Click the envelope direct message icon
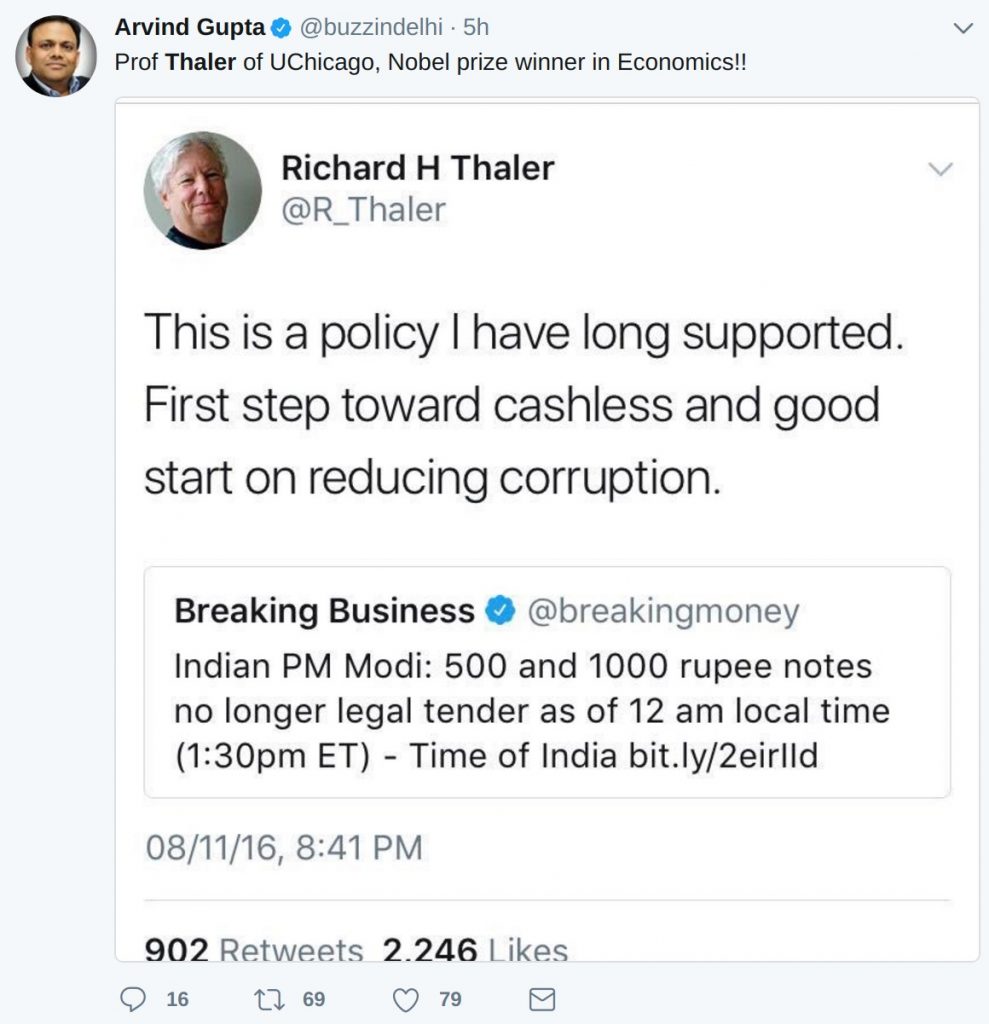Screen dimensions: 989x1024 541,998
